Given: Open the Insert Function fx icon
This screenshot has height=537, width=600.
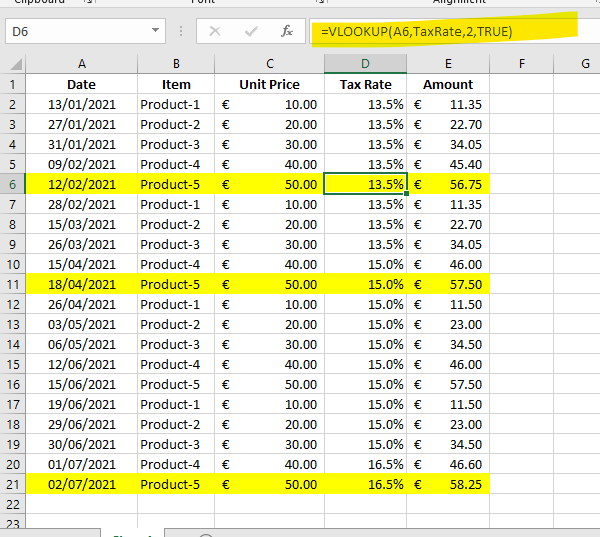Looking at the screenshot, I should coord(287,31).
